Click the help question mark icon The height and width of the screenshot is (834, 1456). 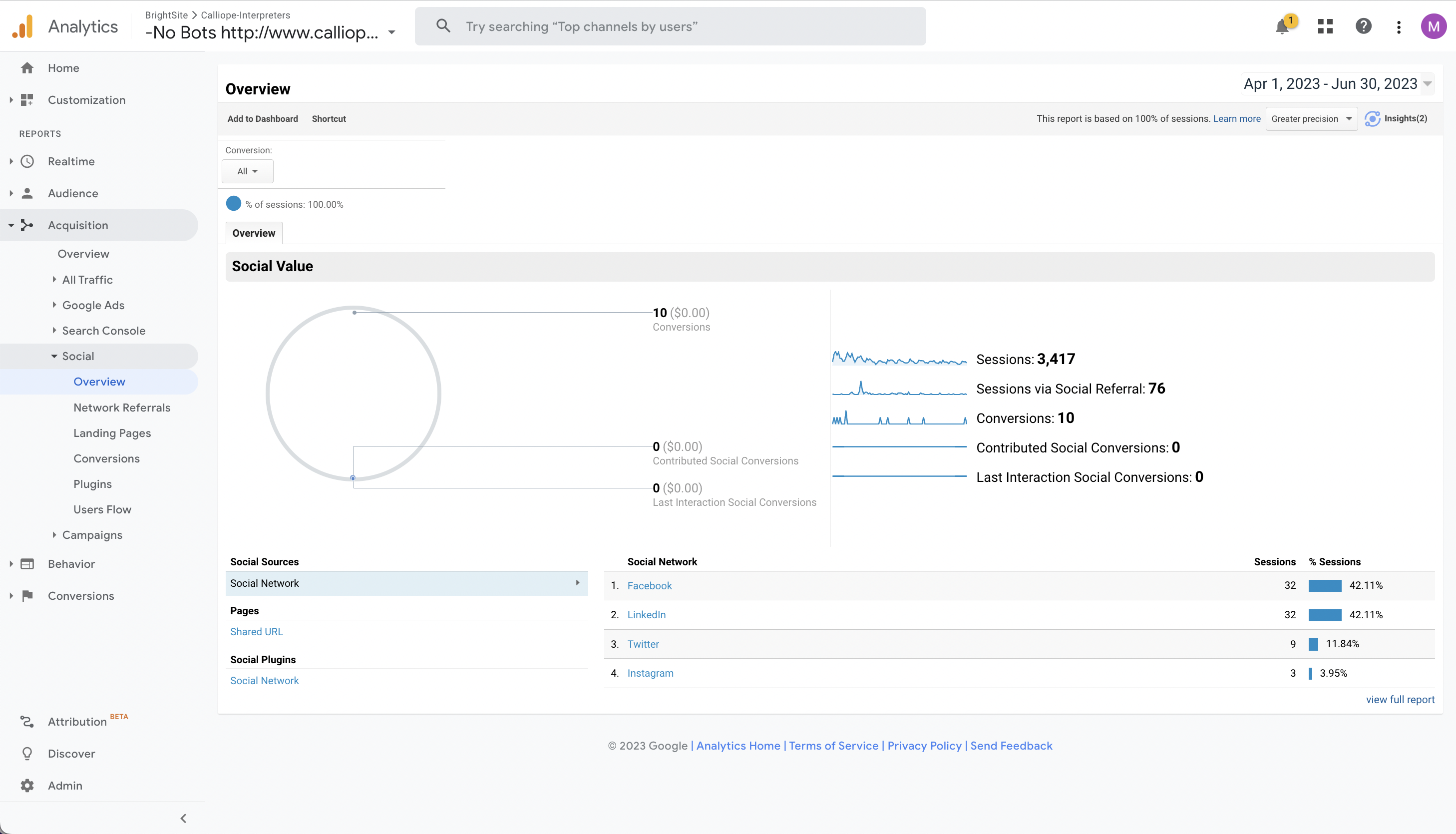[x=1363, y=26]
